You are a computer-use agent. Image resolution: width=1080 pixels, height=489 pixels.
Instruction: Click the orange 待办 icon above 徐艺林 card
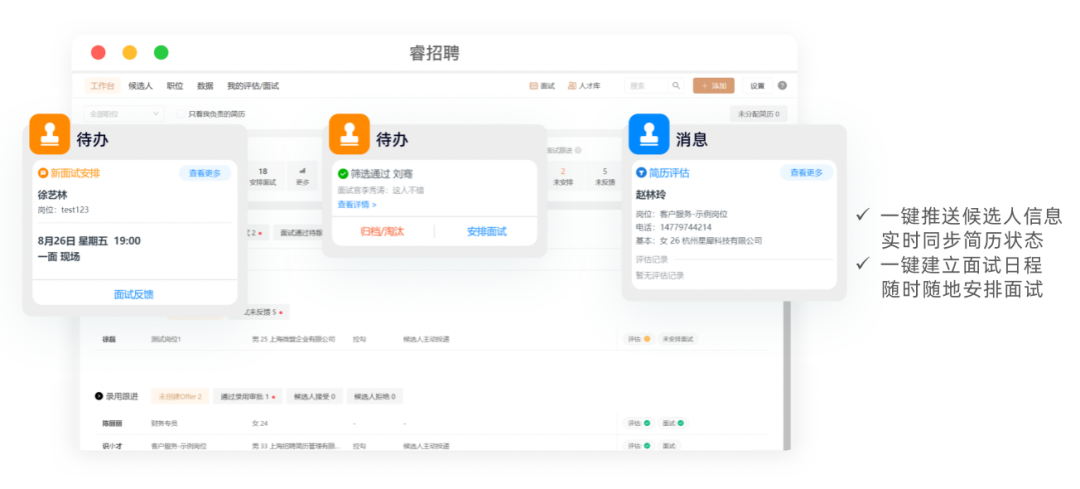click(x=49, y=135)
